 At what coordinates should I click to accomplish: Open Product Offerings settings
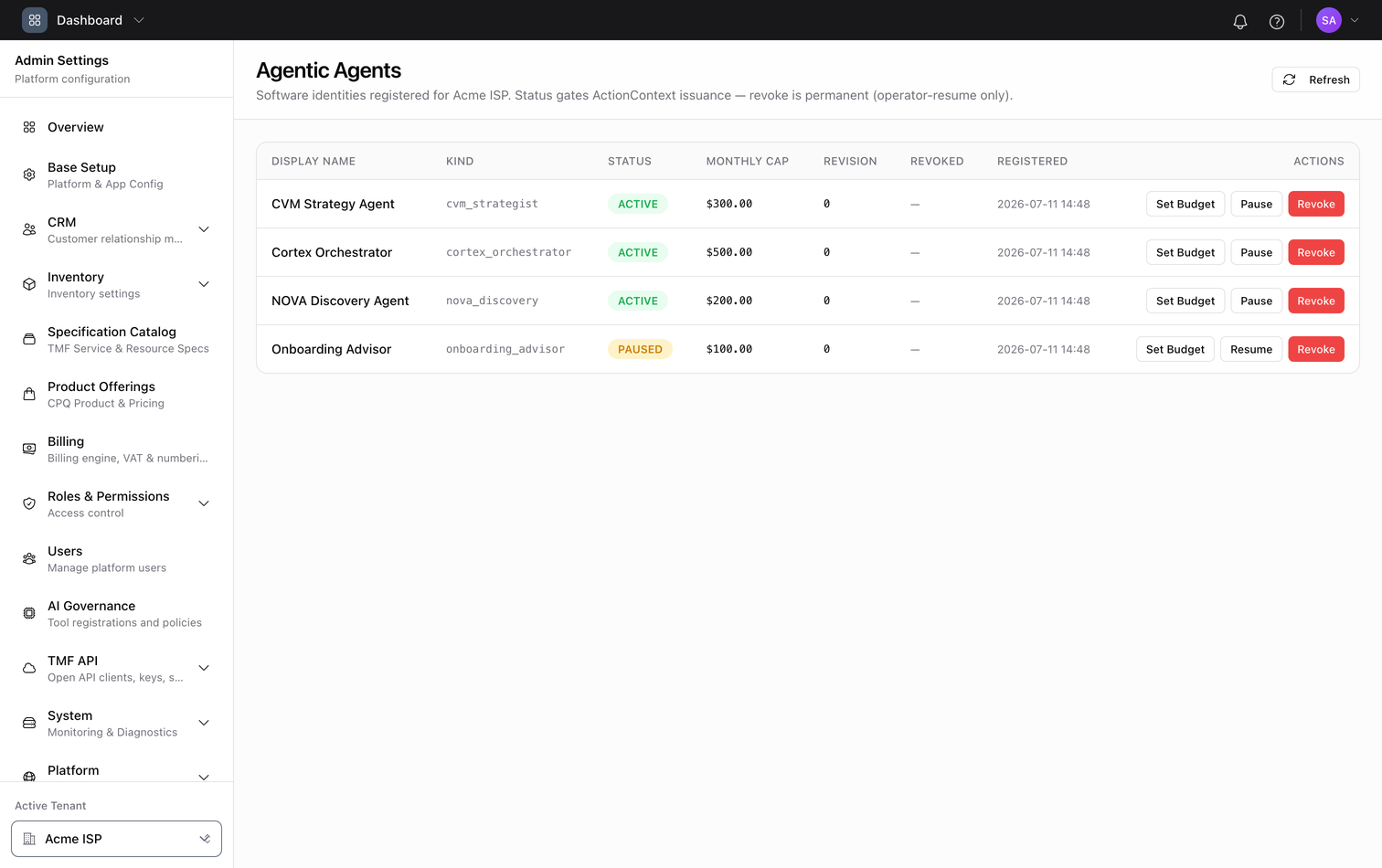pyautogui.click(x=116, y=394)
